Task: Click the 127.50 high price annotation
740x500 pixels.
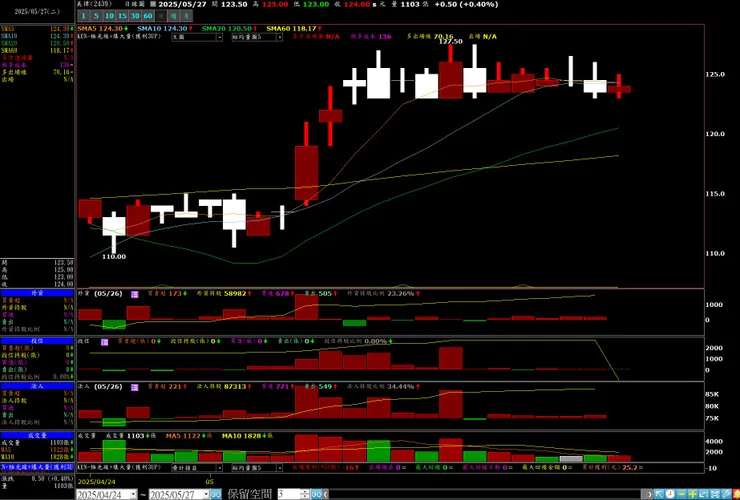Action: coord(451,42)
